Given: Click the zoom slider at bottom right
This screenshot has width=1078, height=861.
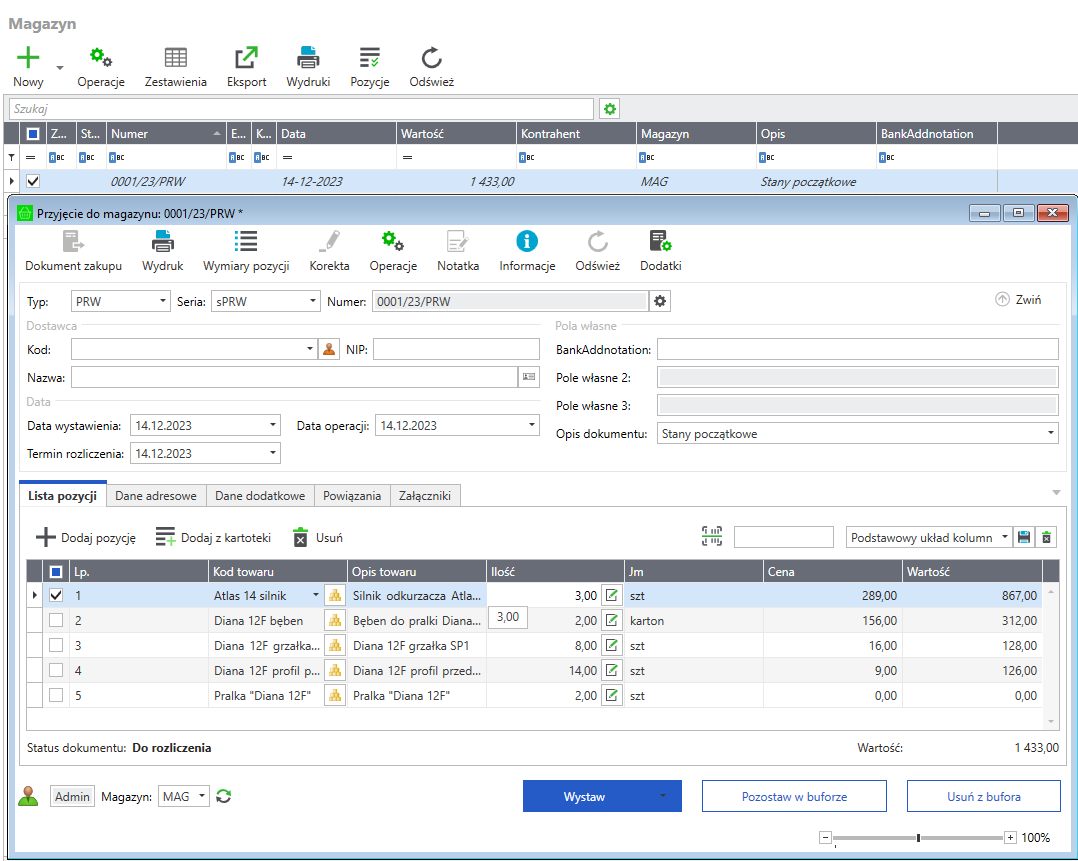Looking at the screenshot, I should point(918,837).
